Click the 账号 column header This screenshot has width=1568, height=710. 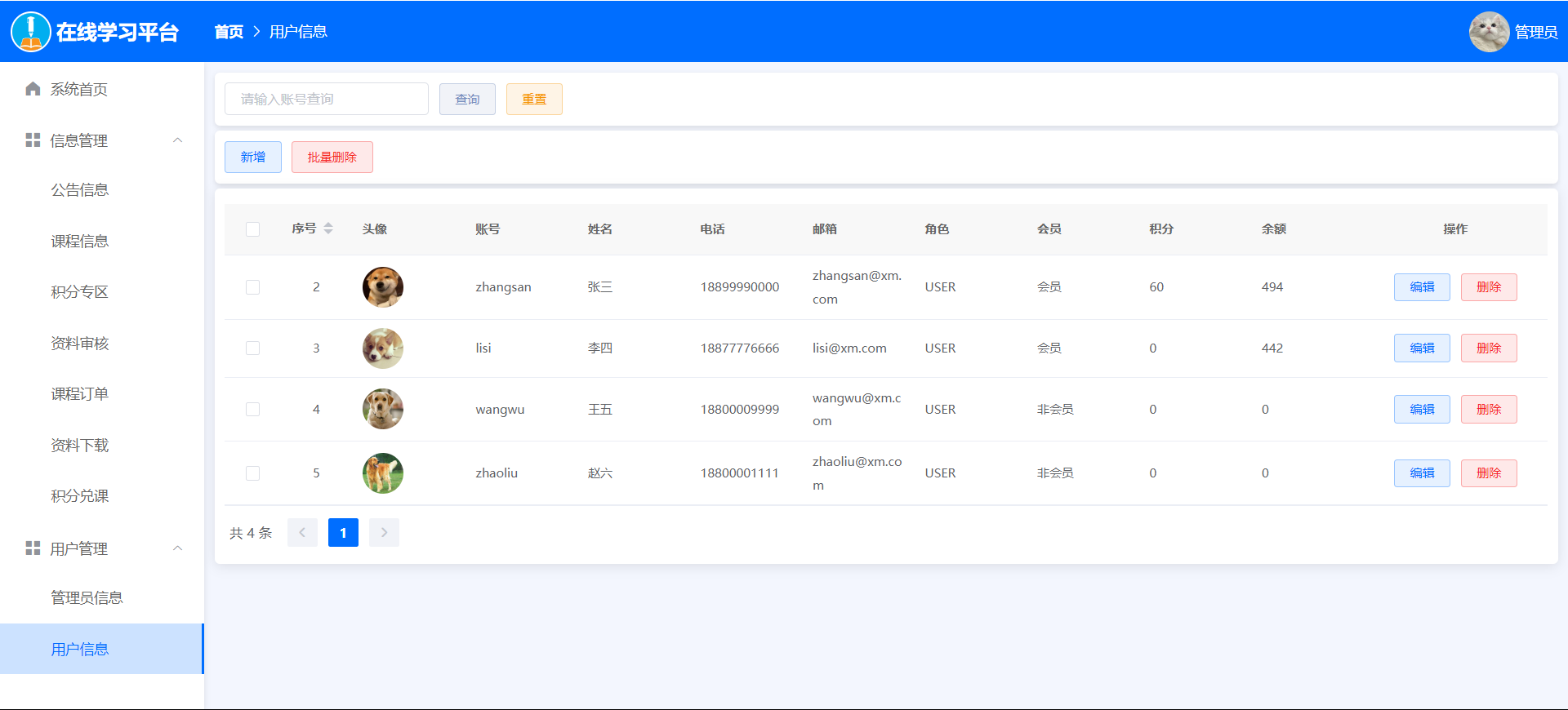(488, 229)
